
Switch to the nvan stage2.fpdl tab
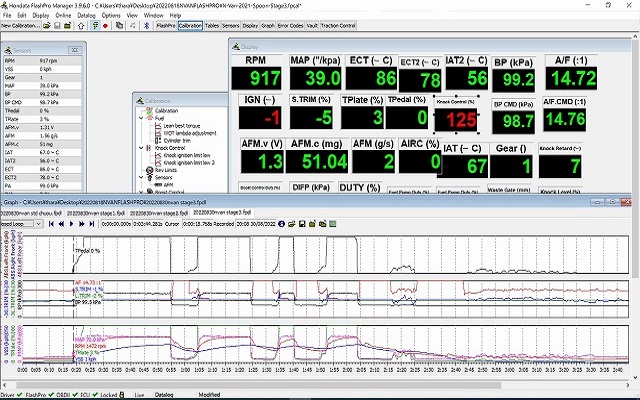(159, 213)
